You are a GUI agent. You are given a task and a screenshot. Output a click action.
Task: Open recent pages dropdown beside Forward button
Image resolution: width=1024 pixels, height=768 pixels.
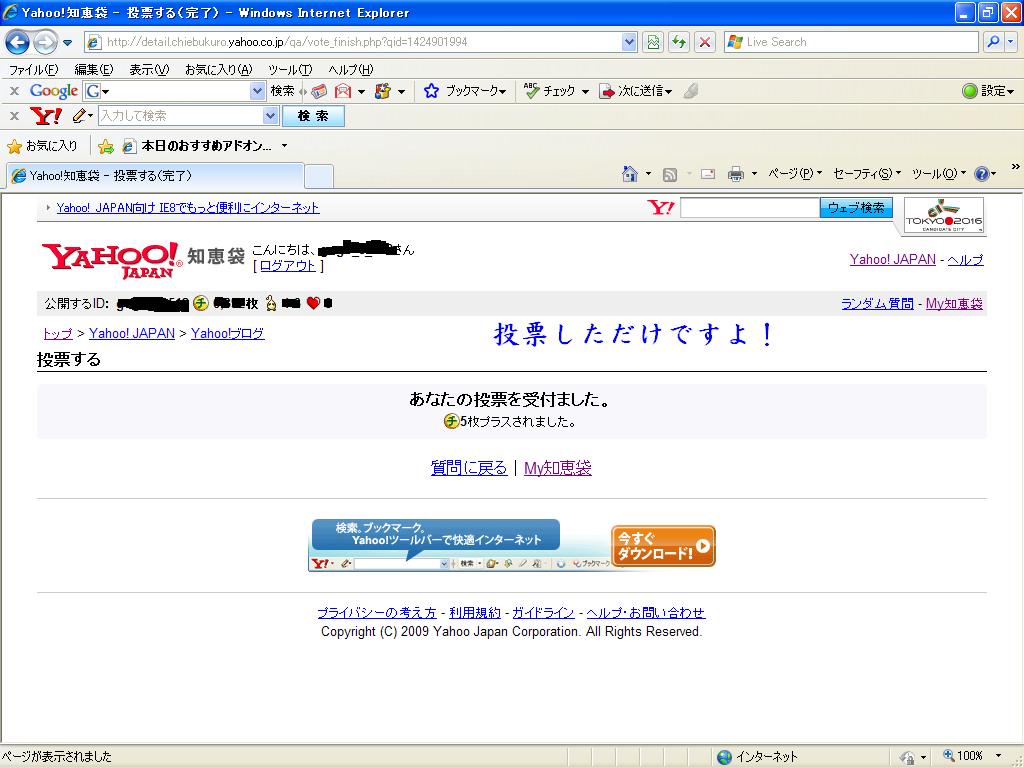(67, 43)
